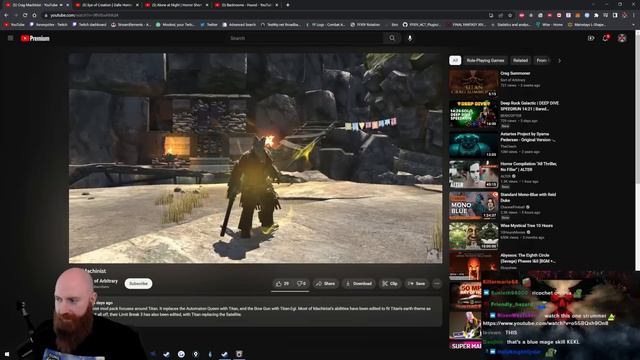
Task: Click the magnifier search button
Action: (392, 38)
